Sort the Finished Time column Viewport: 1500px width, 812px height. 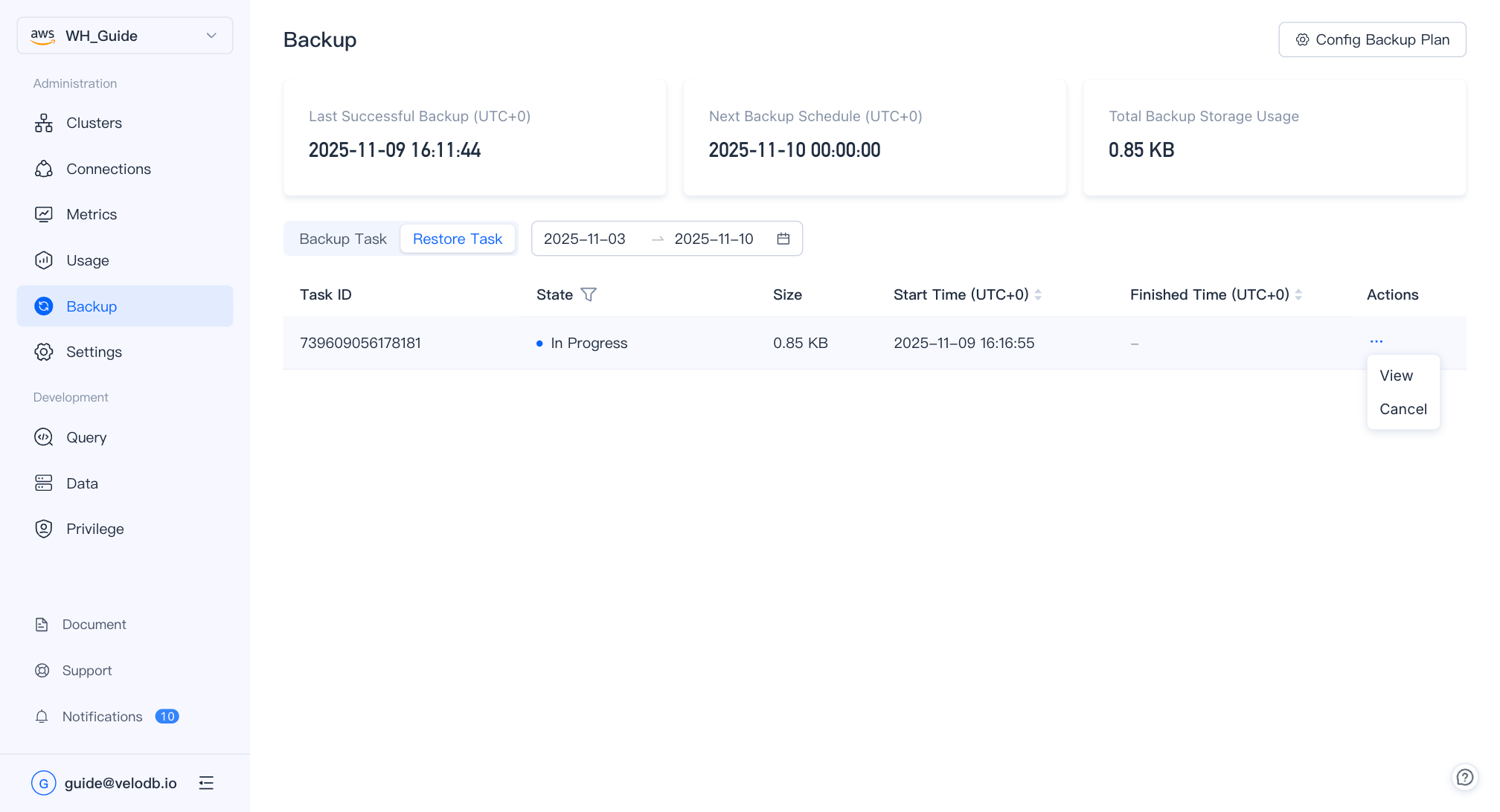pyautogui.click(x=1298, y=294)
